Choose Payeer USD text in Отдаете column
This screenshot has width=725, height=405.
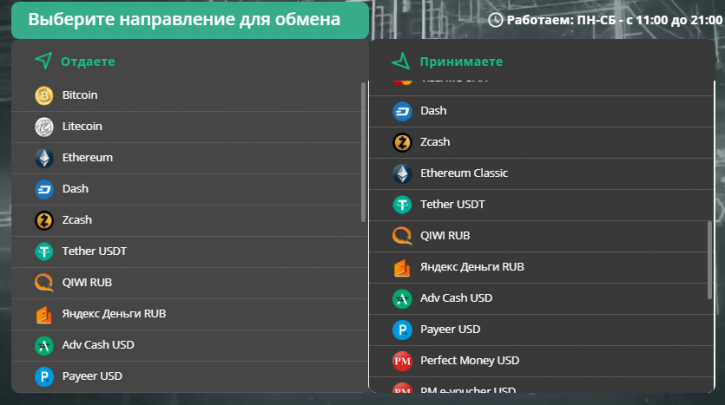(x=92, y=376)
